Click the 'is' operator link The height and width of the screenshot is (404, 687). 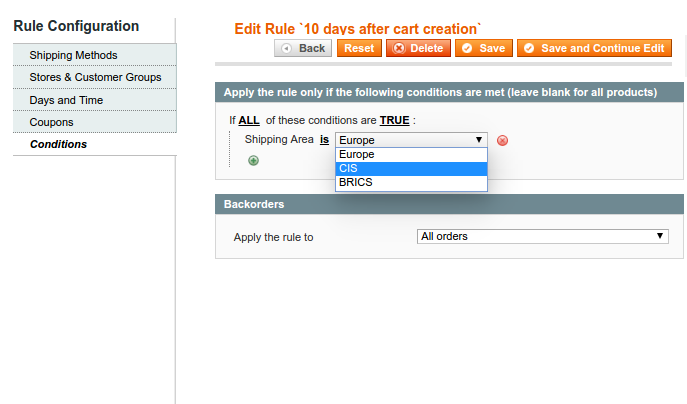pos(324,140)
